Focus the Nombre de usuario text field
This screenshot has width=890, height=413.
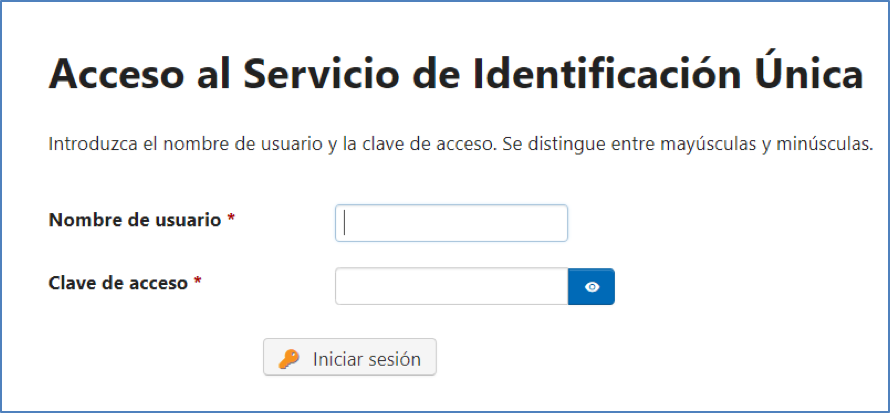[451, 223]
